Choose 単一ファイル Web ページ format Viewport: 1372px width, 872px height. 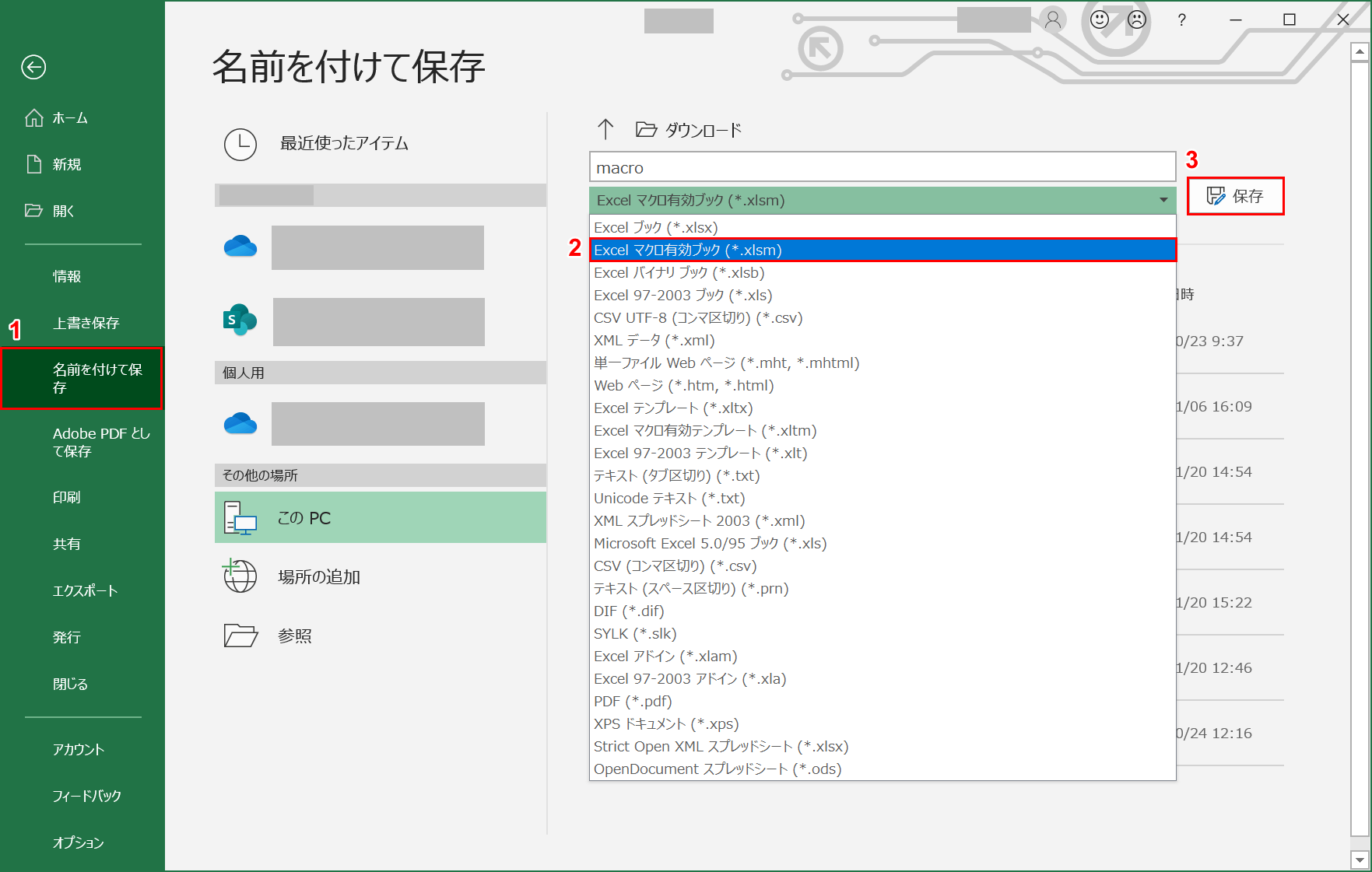pos(883,362)
